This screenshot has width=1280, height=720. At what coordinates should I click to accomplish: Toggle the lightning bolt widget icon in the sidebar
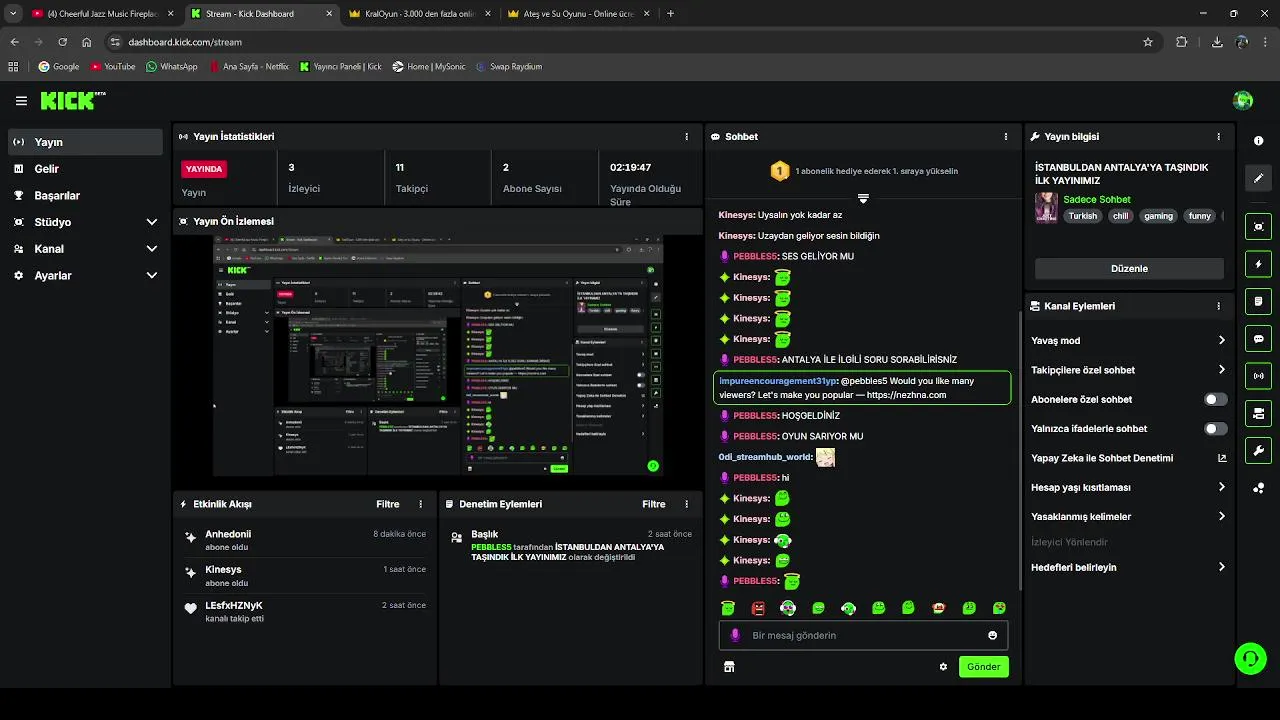click(x=1258, y=264)
